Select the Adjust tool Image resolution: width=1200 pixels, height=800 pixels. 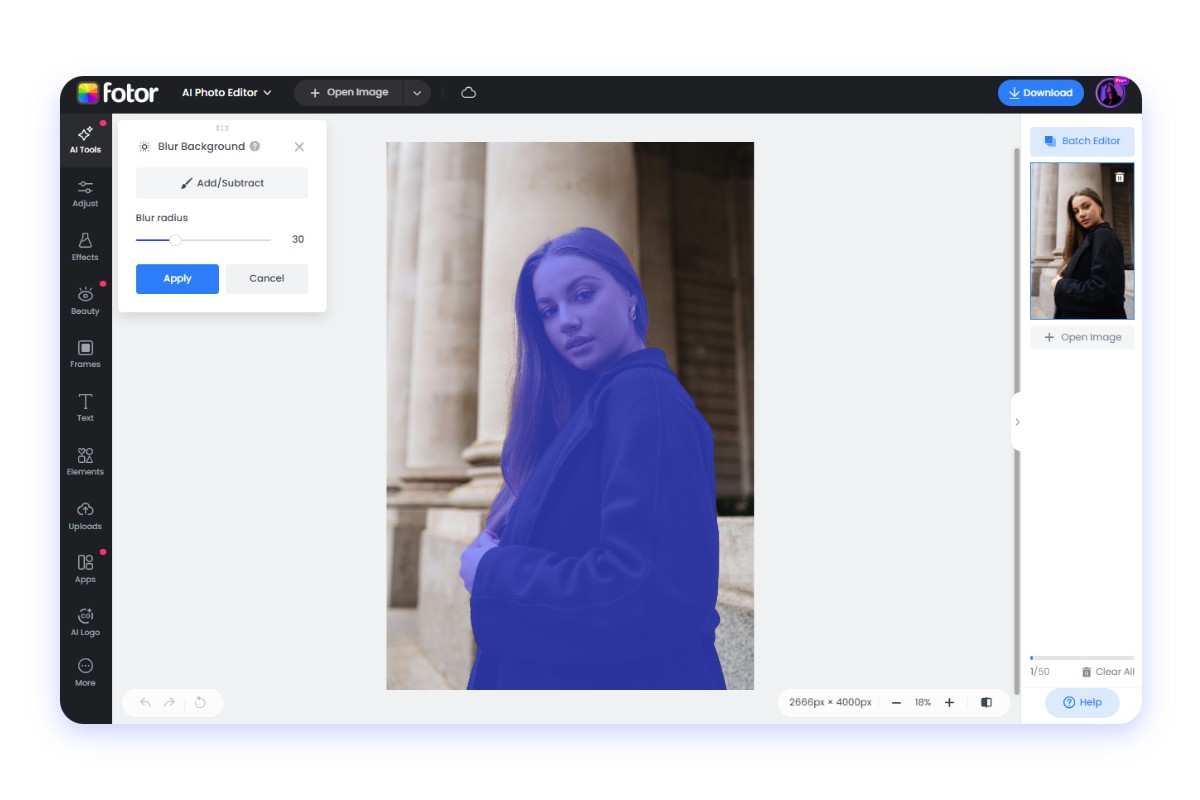85,193
